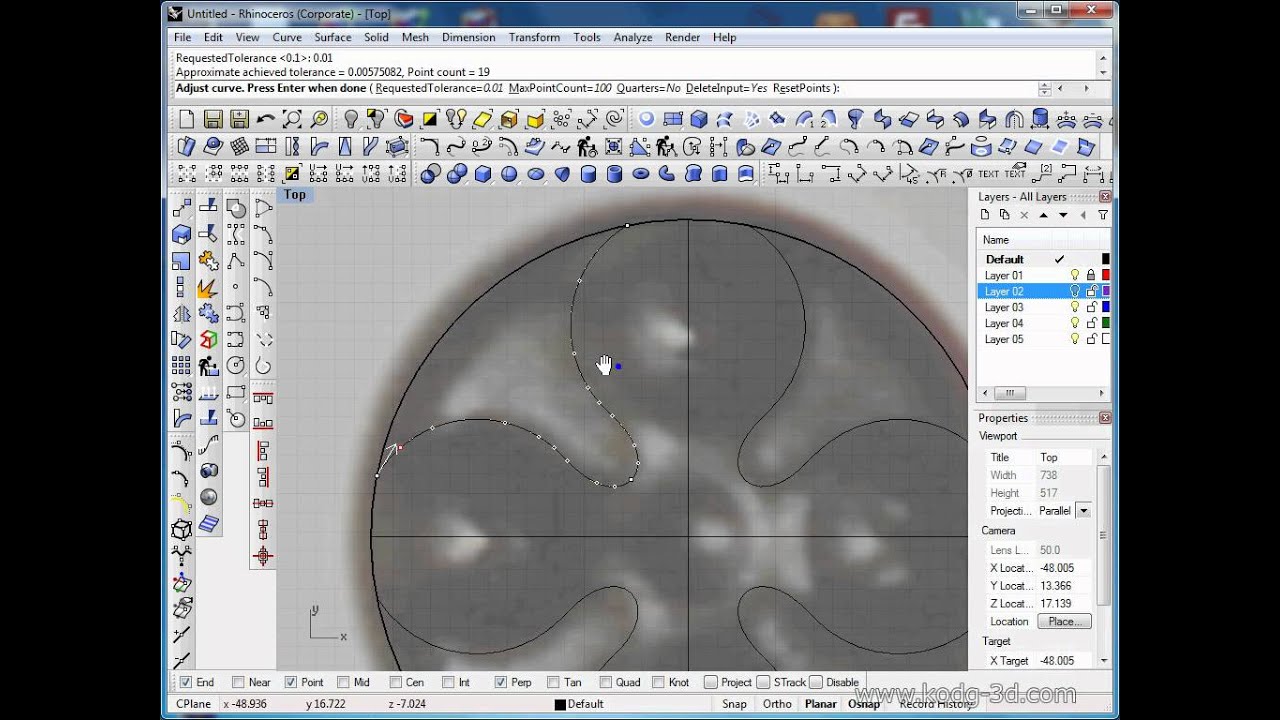The width and height of the screenshot is (1280, 720).
Task: Click Layer 03 blue color swatch
Action: [1106, 307]
